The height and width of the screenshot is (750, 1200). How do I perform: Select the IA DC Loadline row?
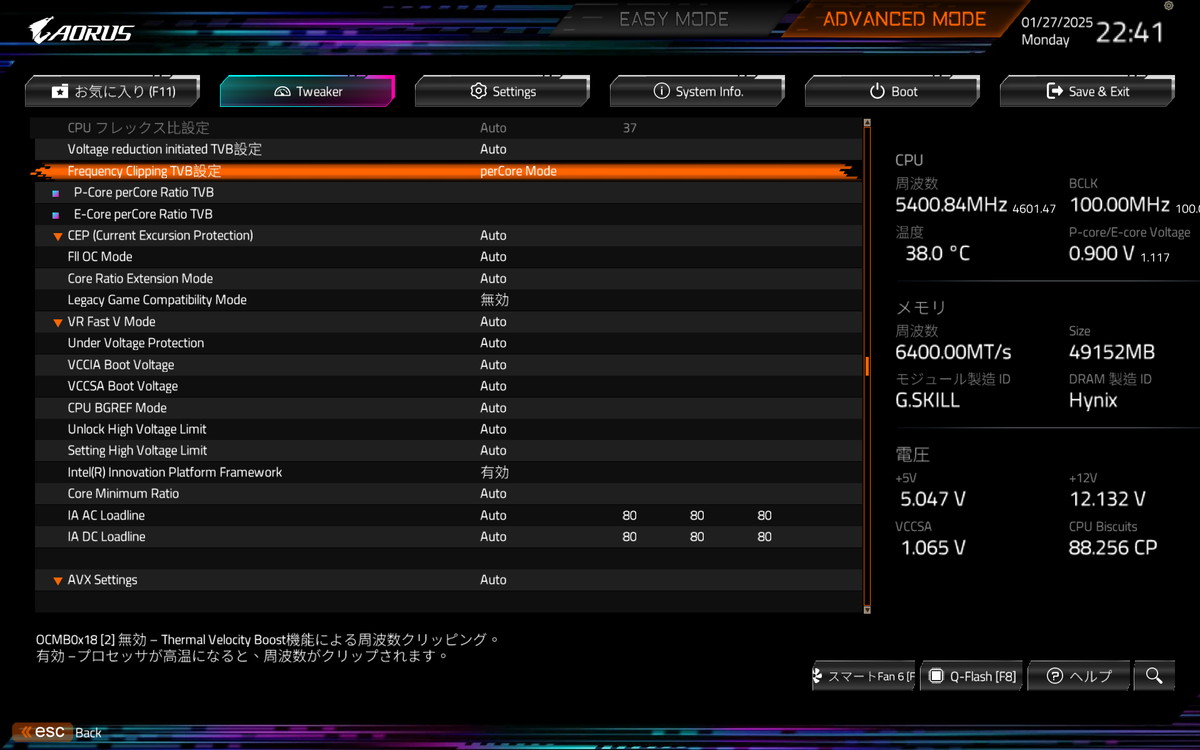tap(448, 537)
